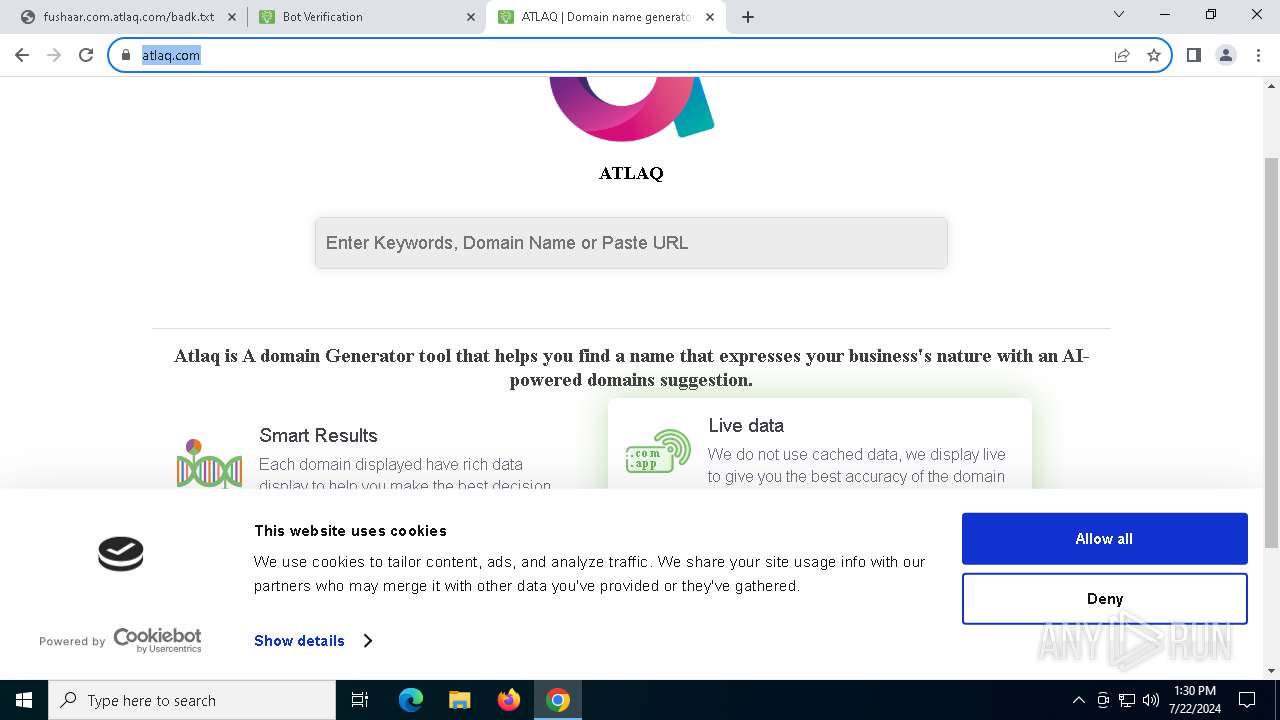Open the browser side panel
The width and height of the screenshot is (1280, 720).
tap(1194, 55)
